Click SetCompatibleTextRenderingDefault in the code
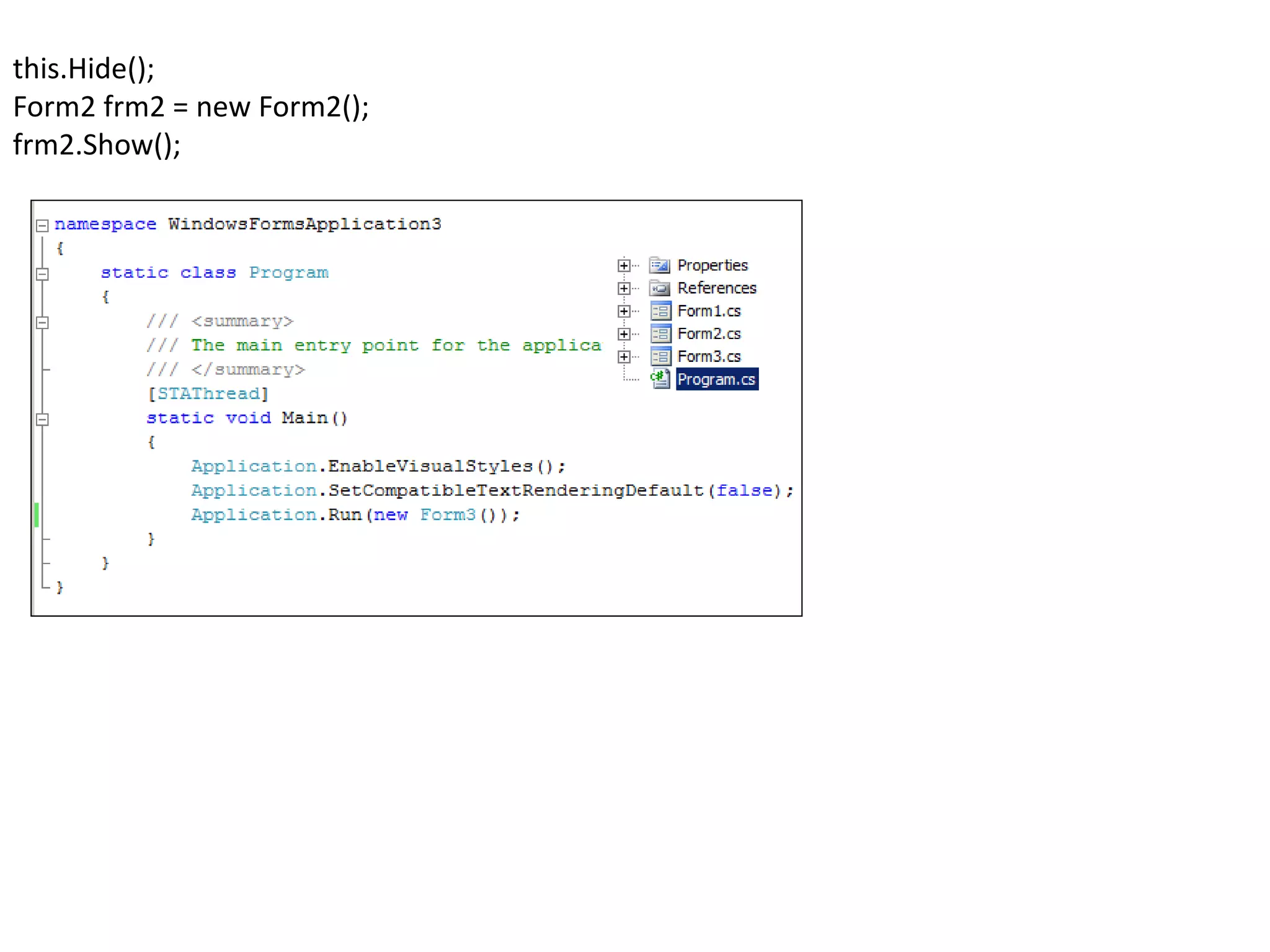1270x952 pixels. (516, 491)
